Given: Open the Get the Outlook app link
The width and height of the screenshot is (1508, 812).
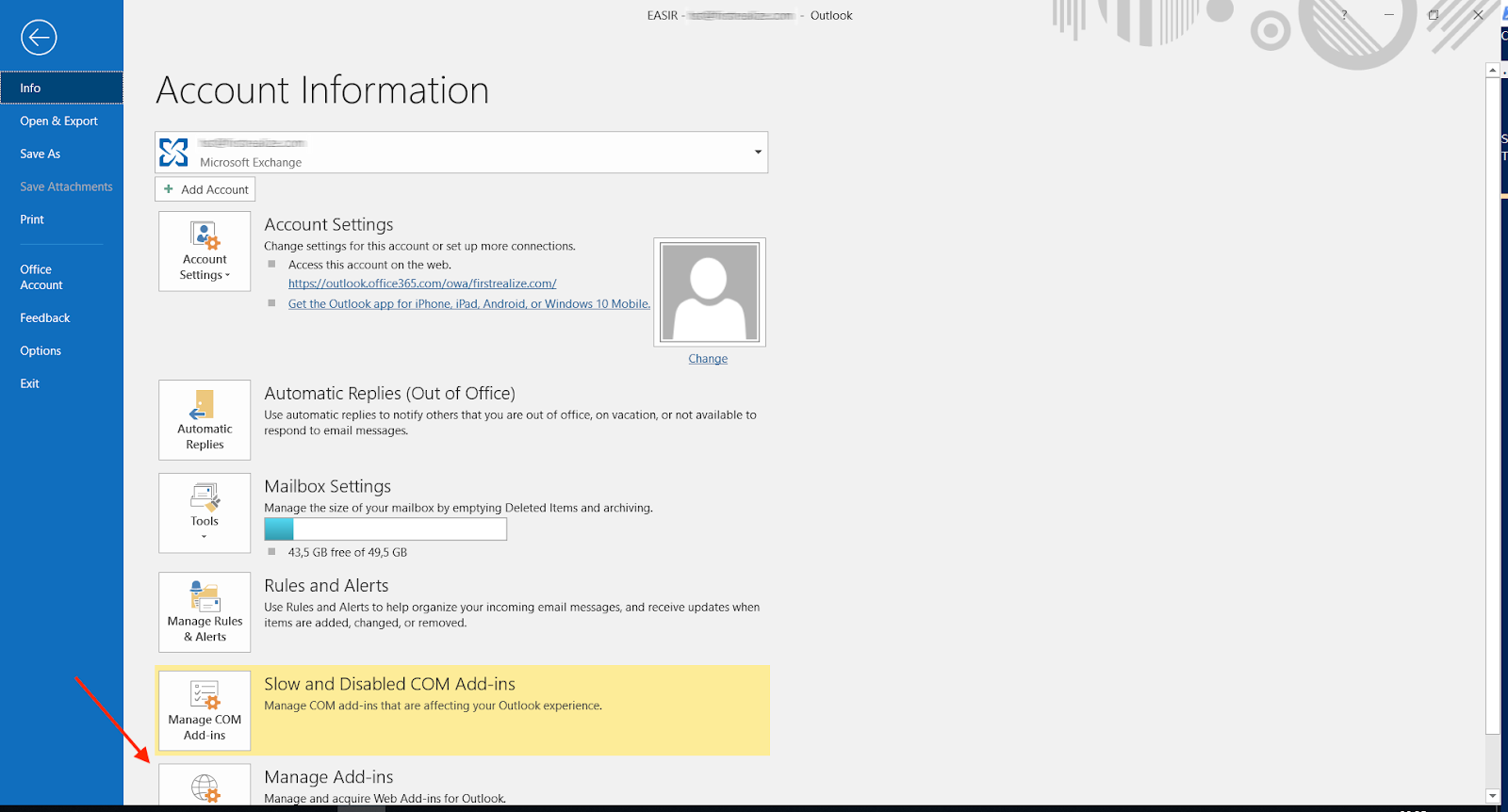Looking at the screenshot, I should pos(469,304).
